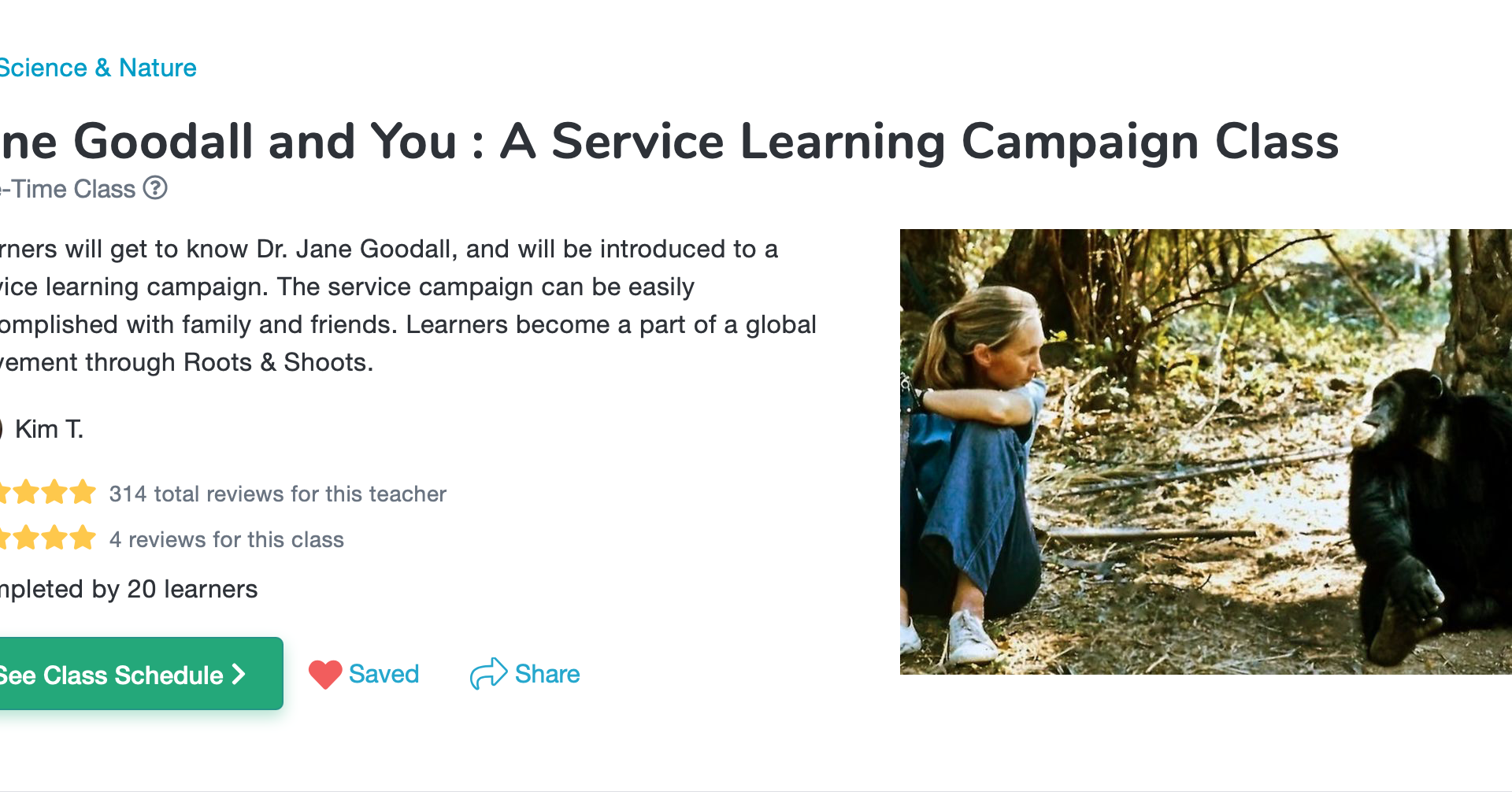Open teacher Kim T.'s profile
Image resolution: width=1512 pixels, height=792 pixels.
pos(49,429)
